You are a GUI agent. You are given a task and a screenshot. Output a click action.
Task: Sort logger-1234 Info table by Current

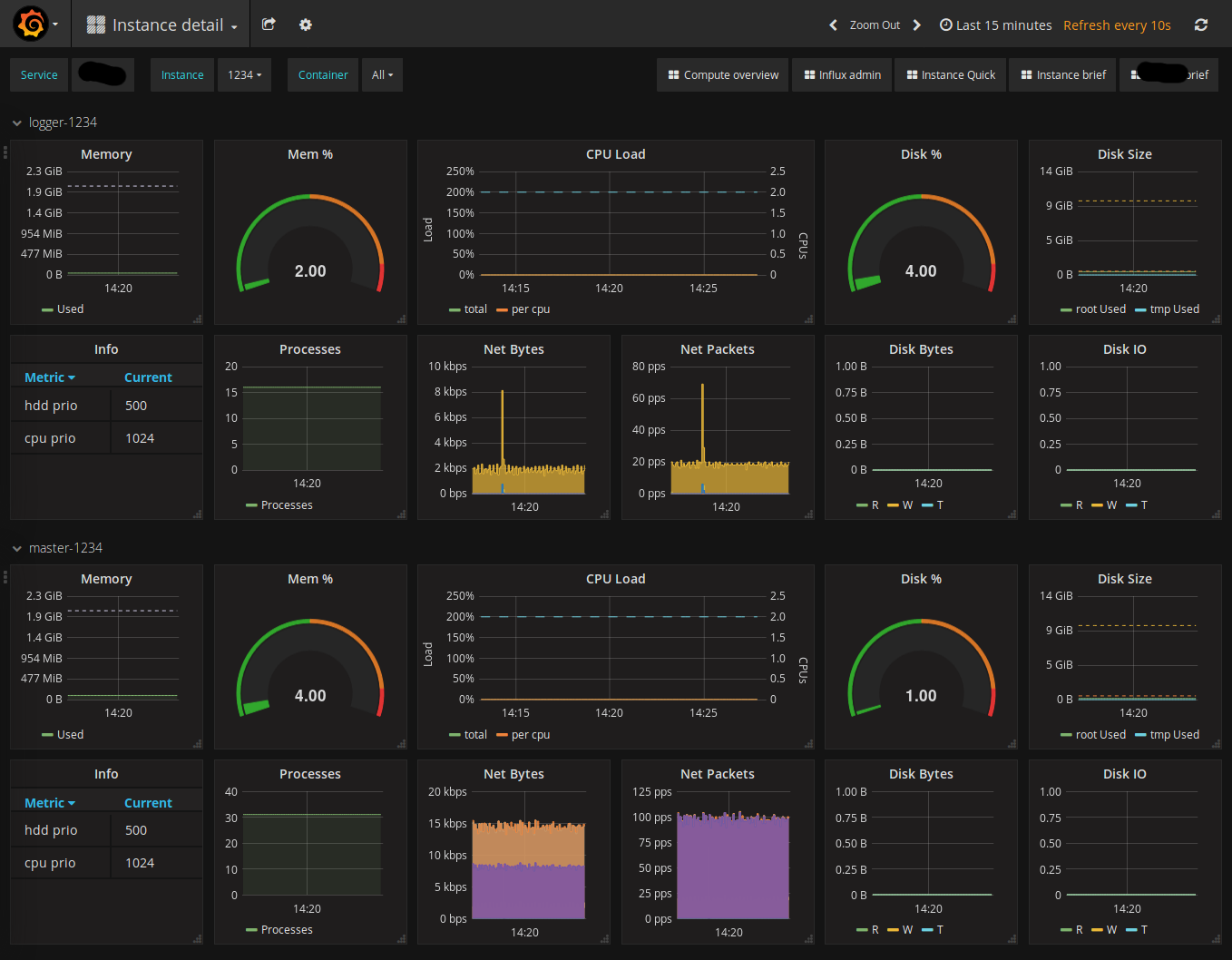pyautogui.click(x=148, y=377)
